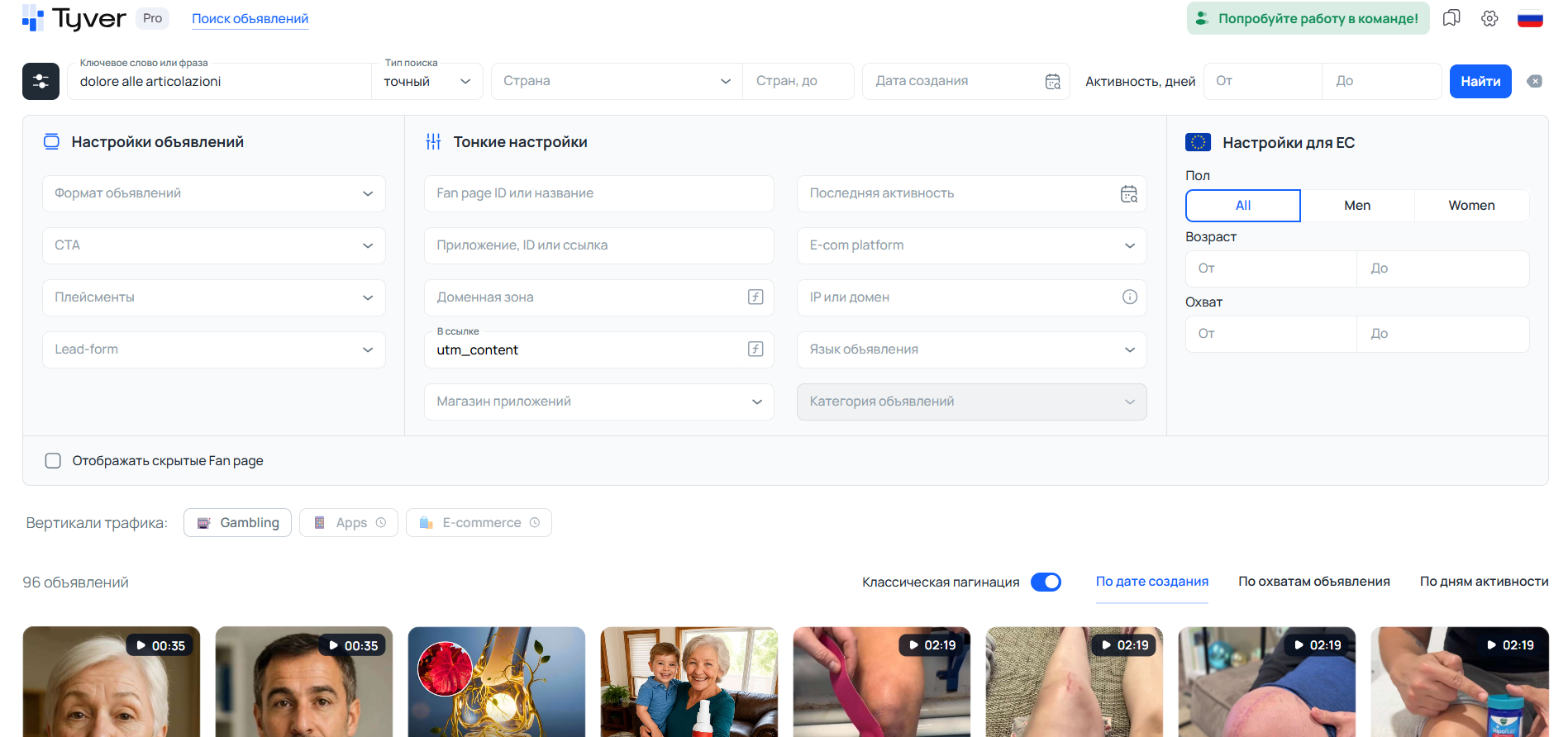Open the ad language dropdown
This screenshot has width=1568, height=737.
click(972, 349)
